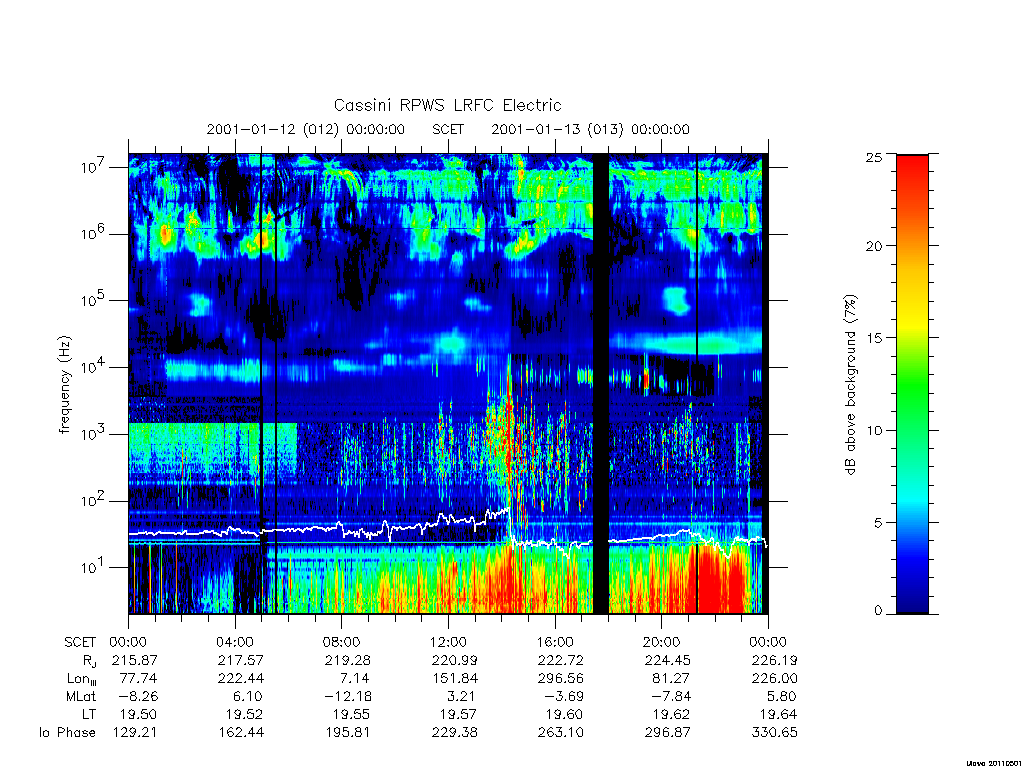The height and width of the screenshot is (768, 1024).
Task: Click the radial distance value "219.28"
Action: click(347, 660)
